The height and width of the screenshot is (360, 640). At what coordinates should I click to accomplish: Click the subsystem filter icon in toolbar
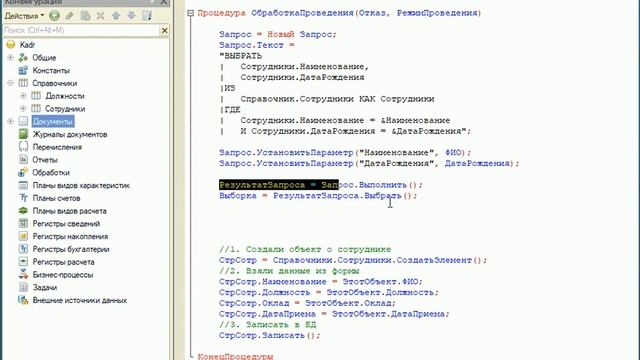point(147,16)
